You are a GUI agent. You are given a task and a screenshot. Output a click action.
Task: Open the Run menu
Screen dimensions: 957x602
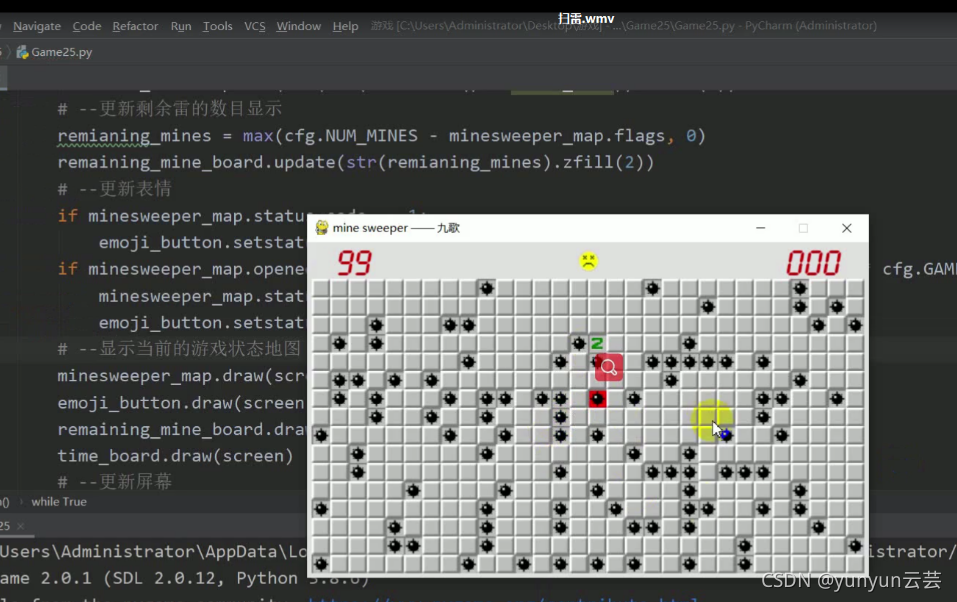click(x=181, y=26)
